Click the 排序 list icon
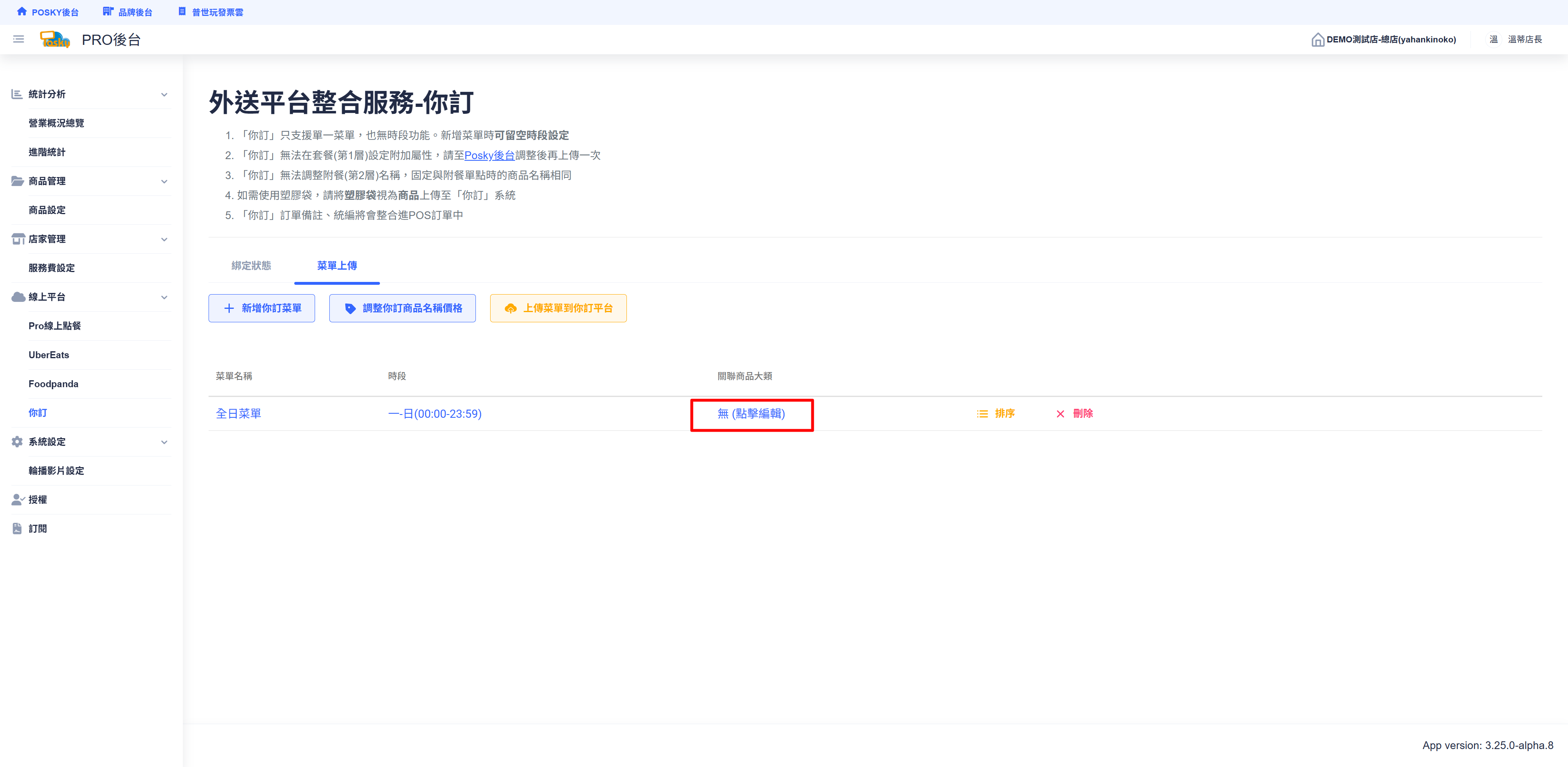 [x=982, y=414]
